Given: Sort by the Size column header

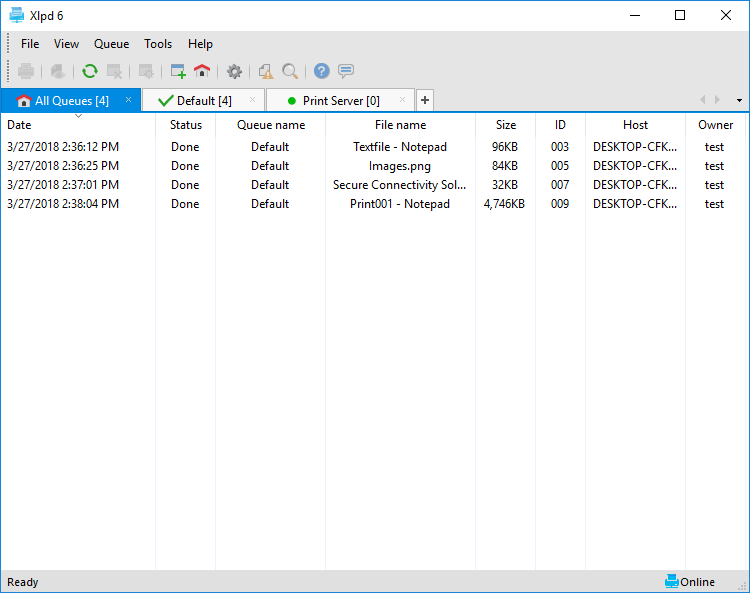Looking at the screenshot, I should click(x=506, y=125).
